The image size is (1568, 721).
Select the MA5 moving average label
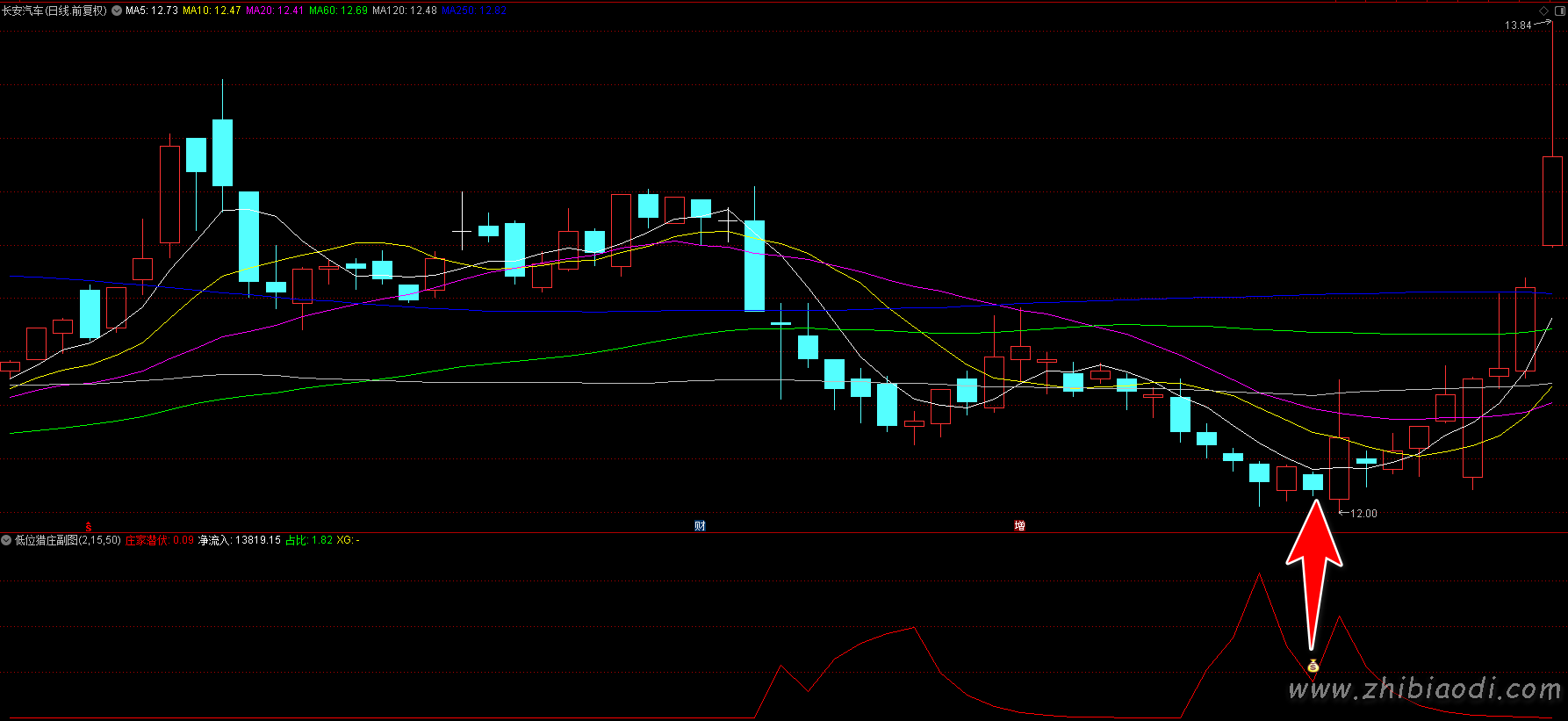pyautogui.click(x=152, y=11)
